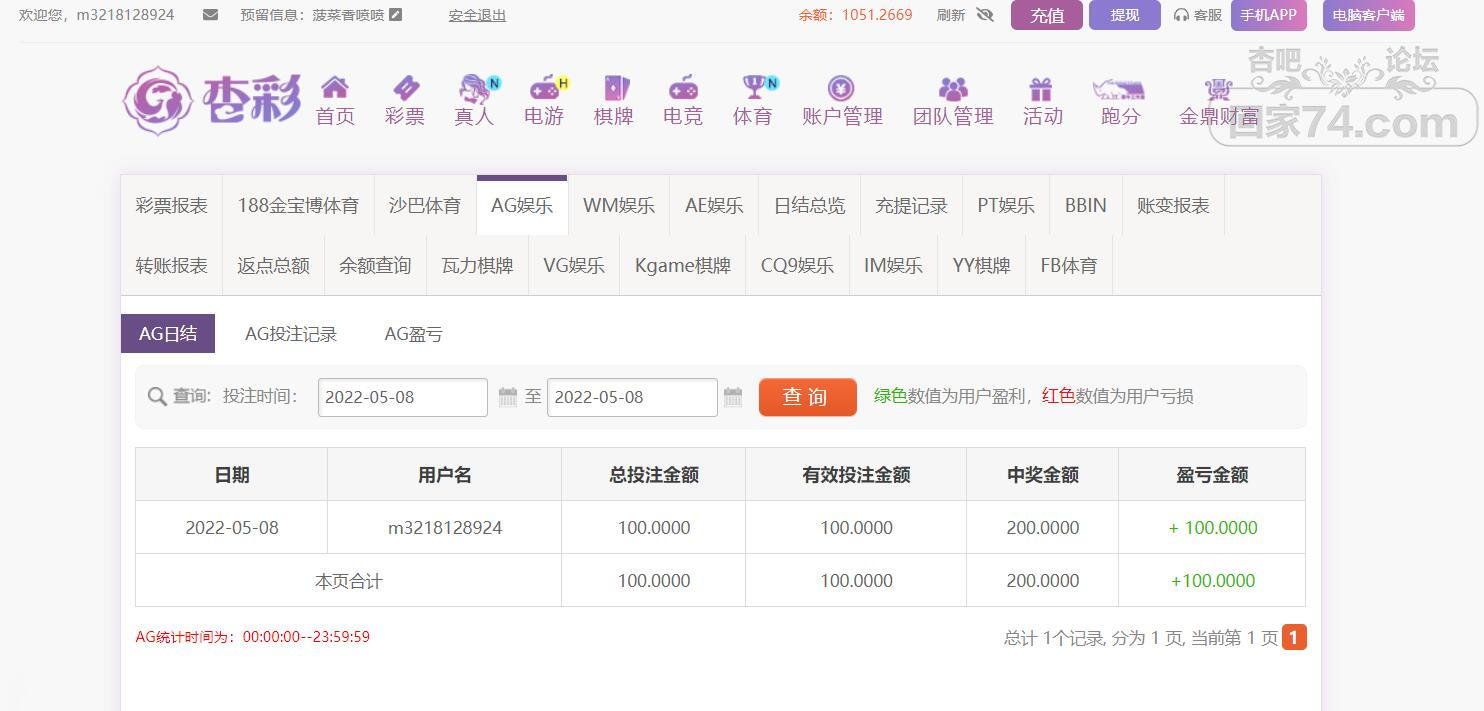Screen dimensions: 1484x711
Task: Select the AG日结 sub-tab
Action: (x=168, y=334)
